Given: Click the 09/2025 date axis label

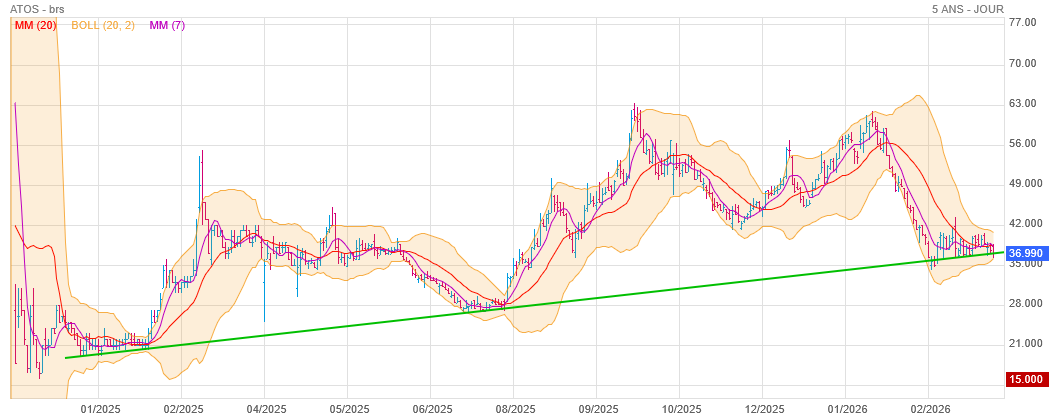Looking at the screenshot, I should 596,408.
